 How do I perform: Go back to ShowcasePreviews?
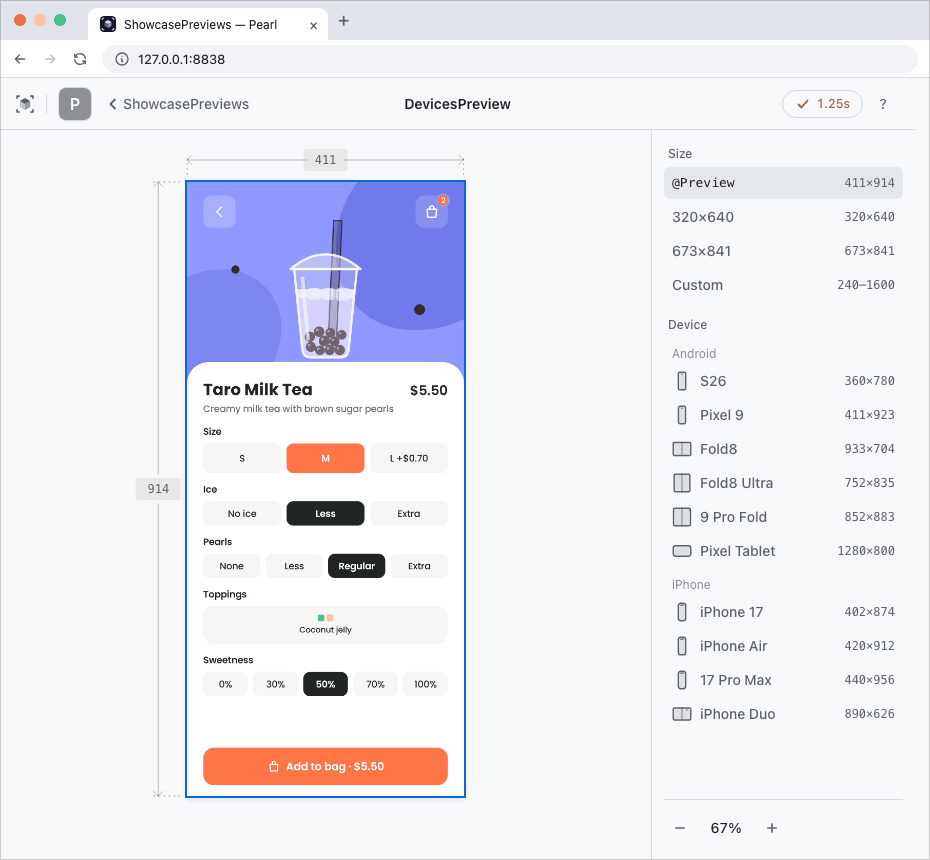click(x=179, y=104)
